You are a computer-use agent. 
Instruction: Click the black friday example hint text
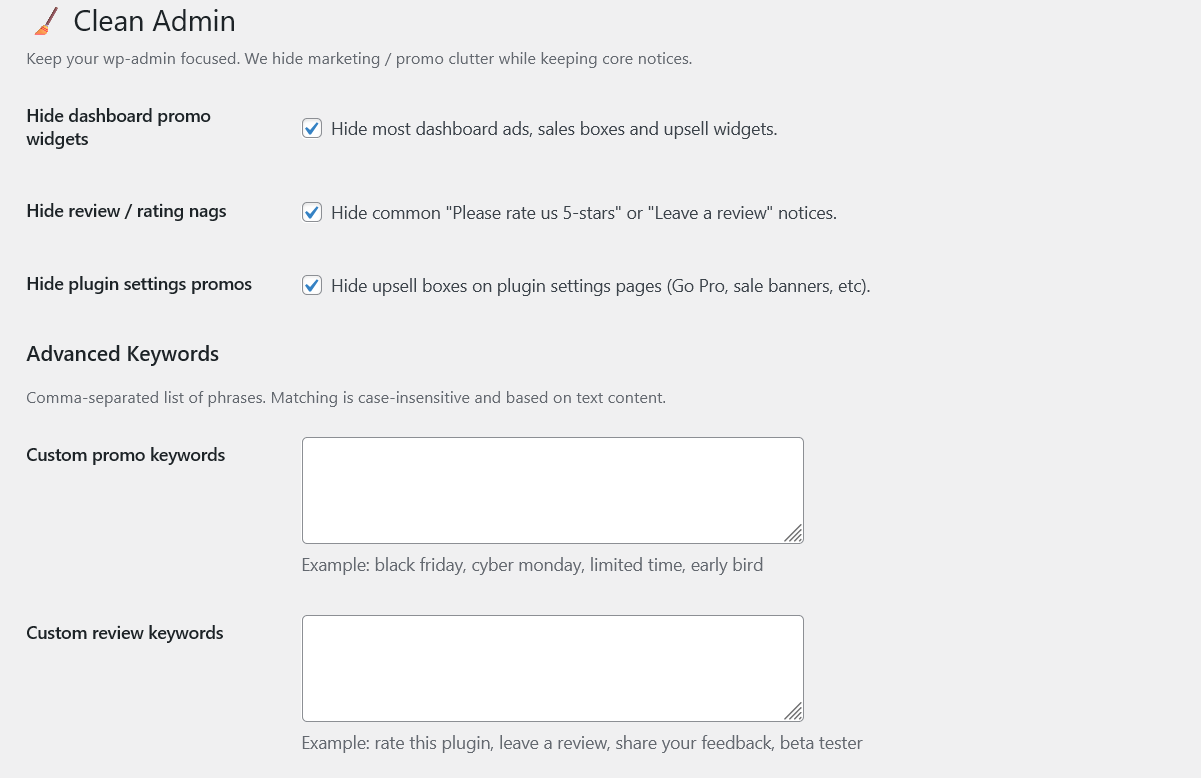click(532, 565)
